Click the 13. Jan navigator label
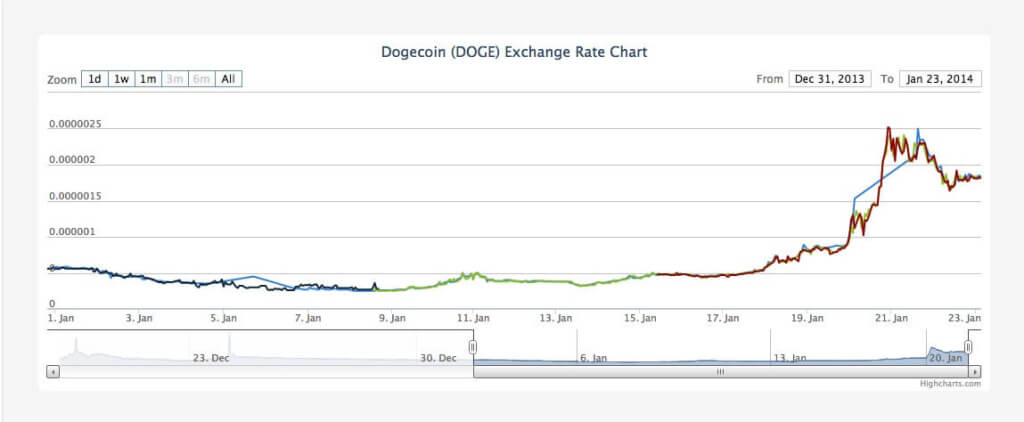Screen dimensions: 1024x422 pyautogui.click(x=790, y=358)
